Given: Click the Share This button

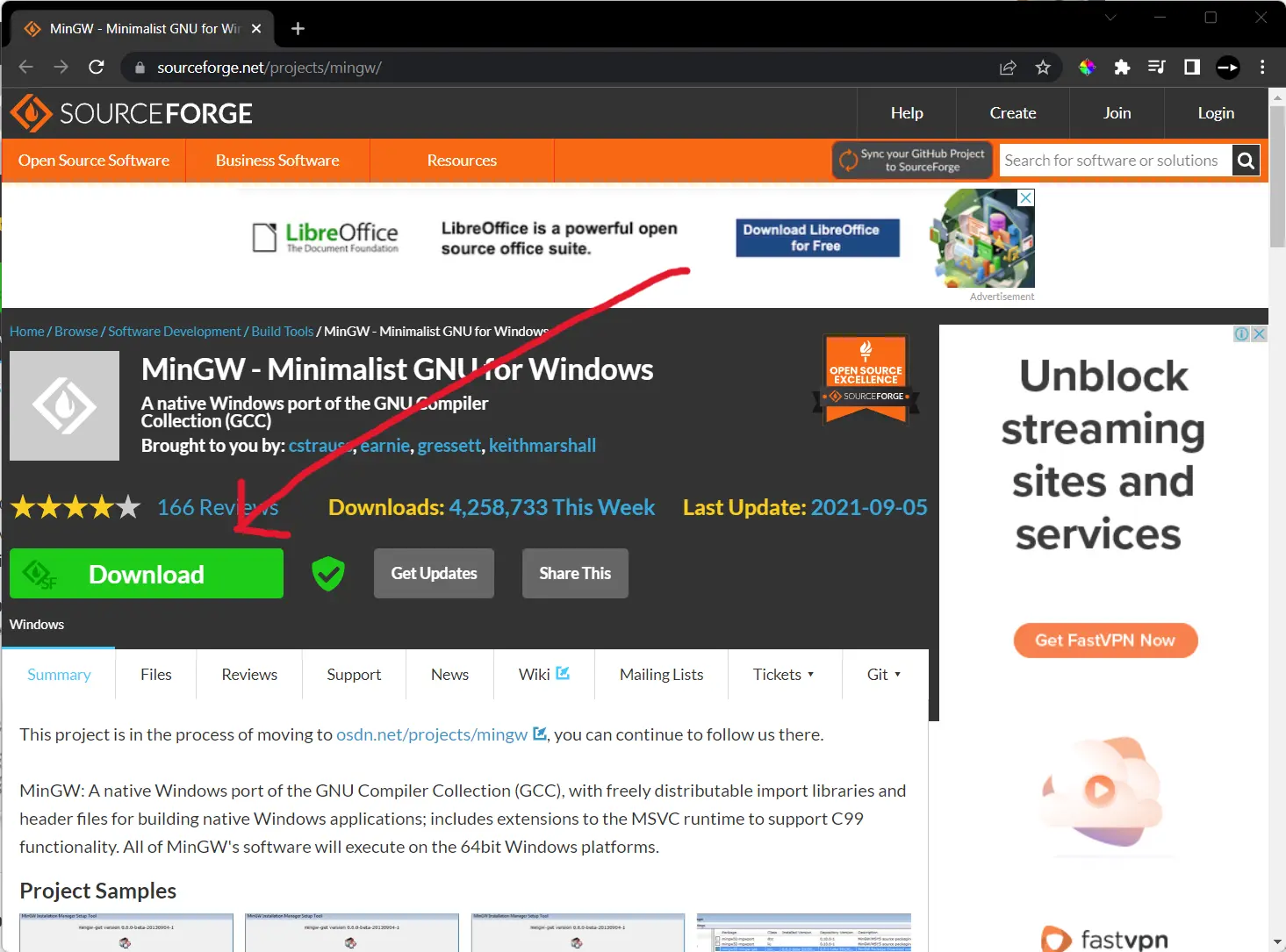Looking at the screenshot, I should pyautogui.click(x=575, y=574).
